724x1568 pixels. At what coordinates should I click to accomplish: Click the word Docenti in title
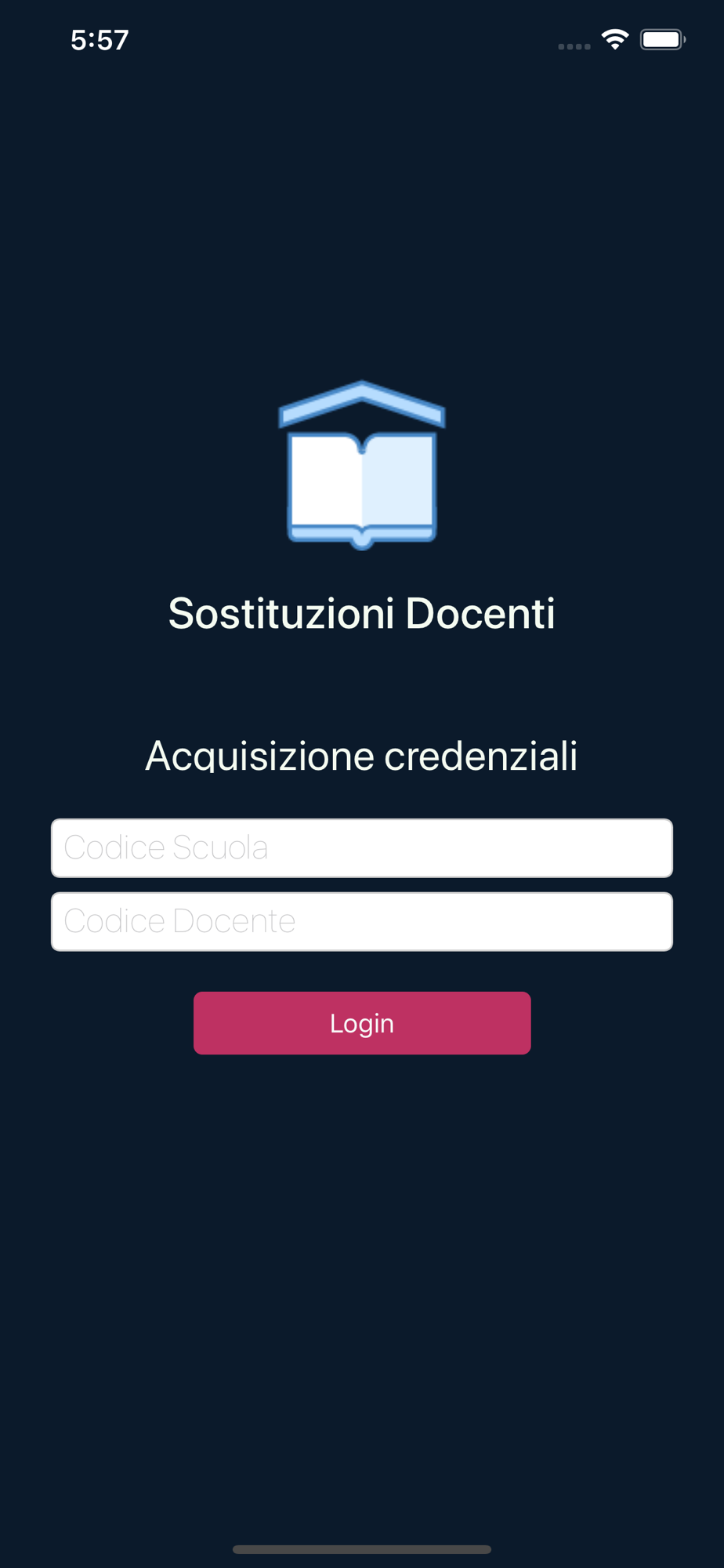click(481, 613)
